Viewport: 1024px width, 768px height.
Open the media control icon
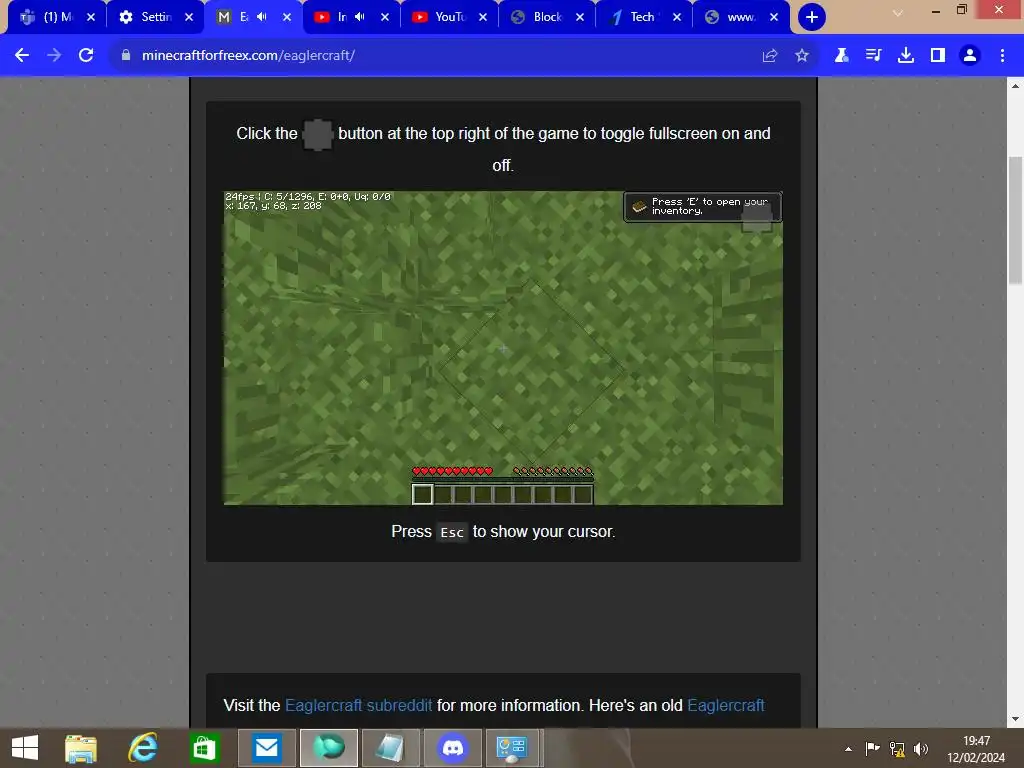[x=873, y=56]
